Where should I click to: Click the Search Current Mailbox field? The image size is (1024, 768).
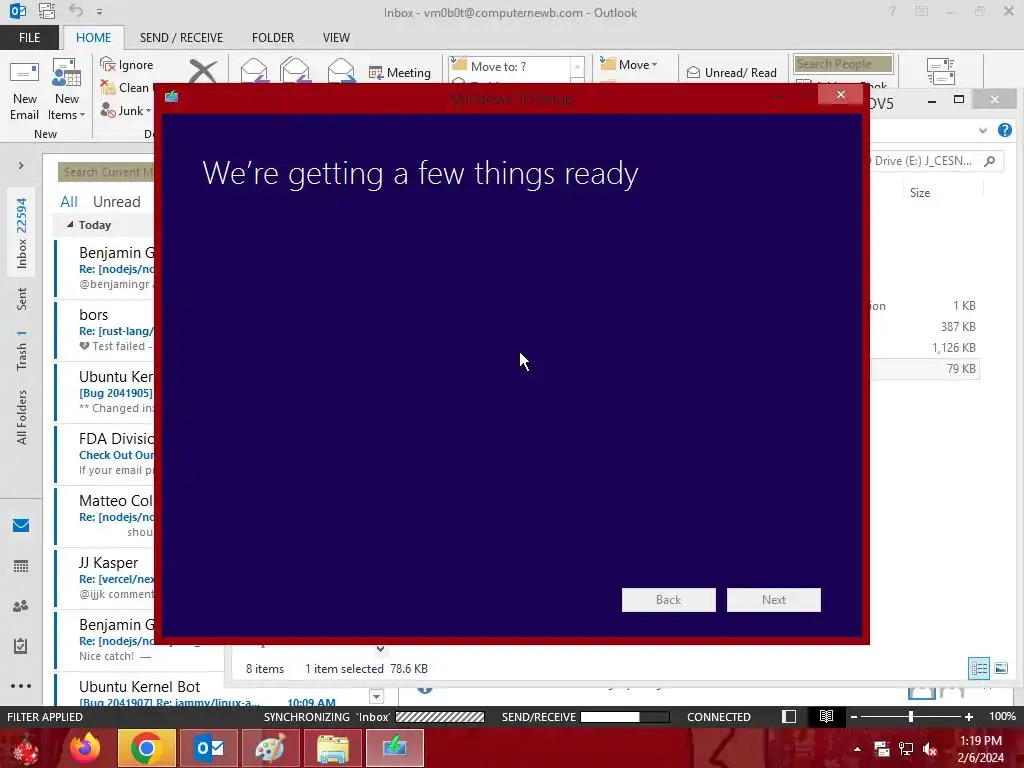pos(106,172)
